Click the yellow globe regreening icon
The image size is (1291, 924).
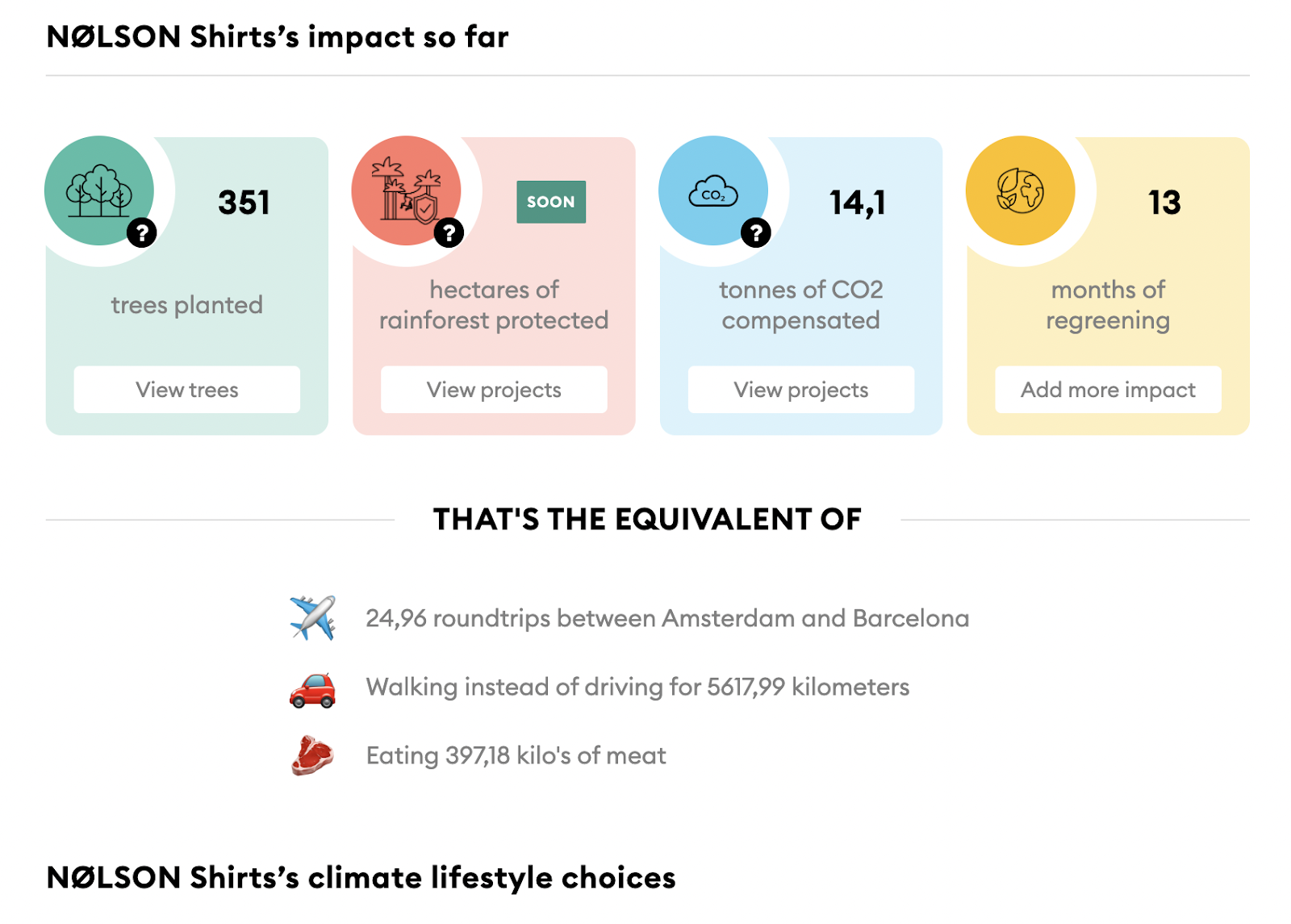[x=1021, y=190]
